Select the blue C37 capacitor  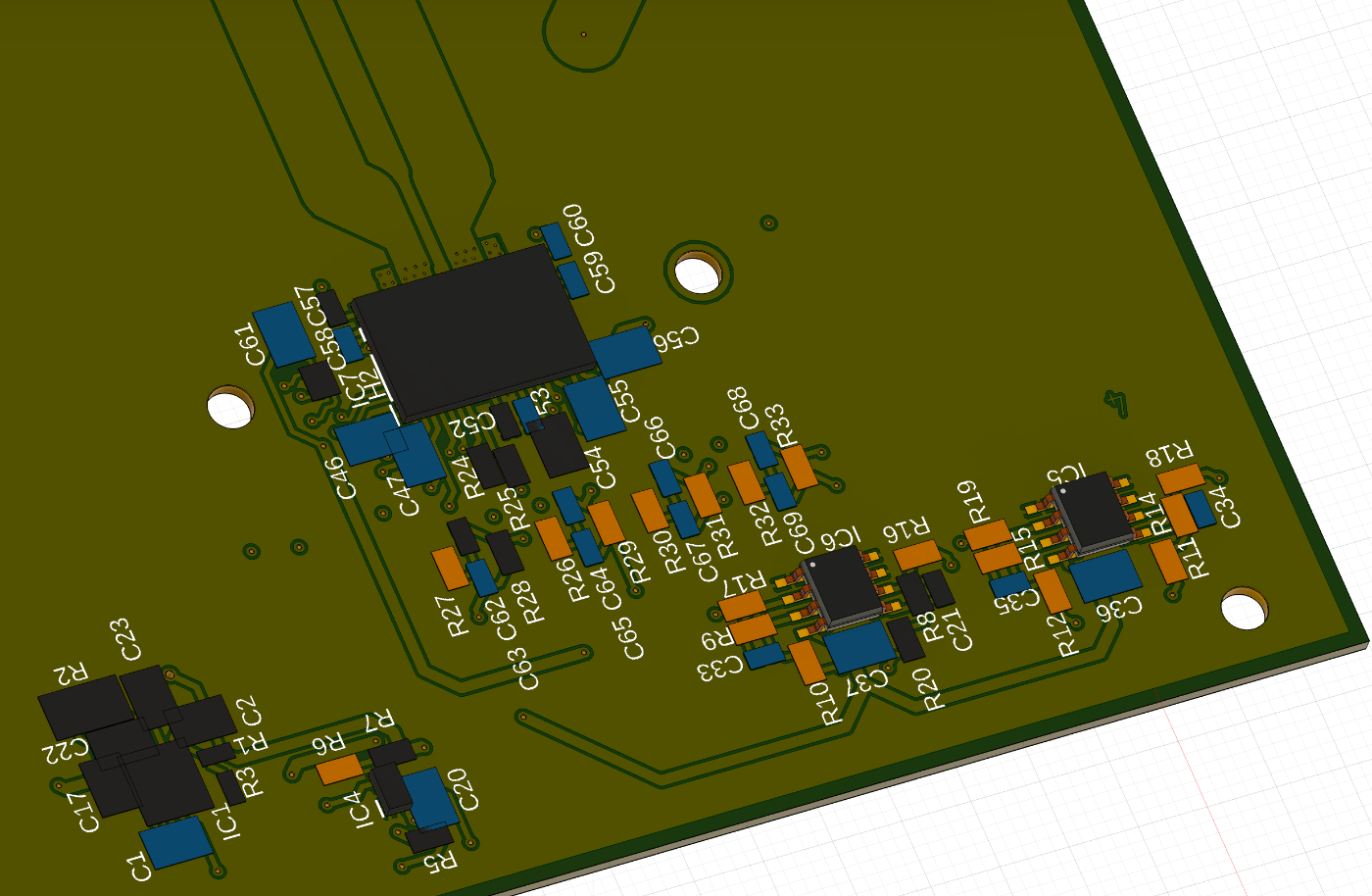[x=859, y=647]
